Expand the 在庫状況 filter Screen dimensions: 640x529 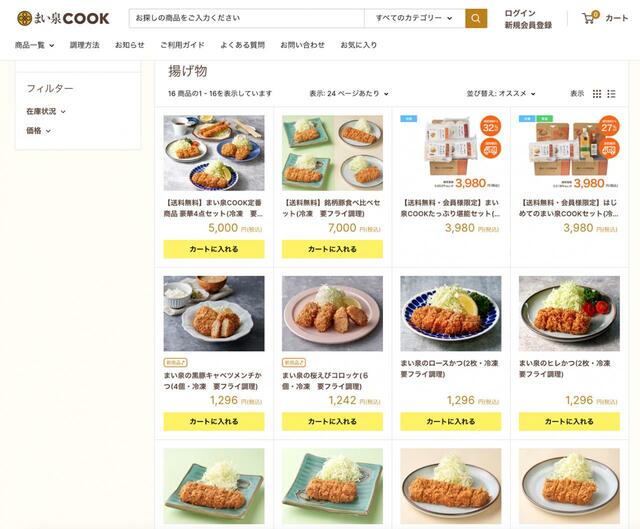pos(46,111)
